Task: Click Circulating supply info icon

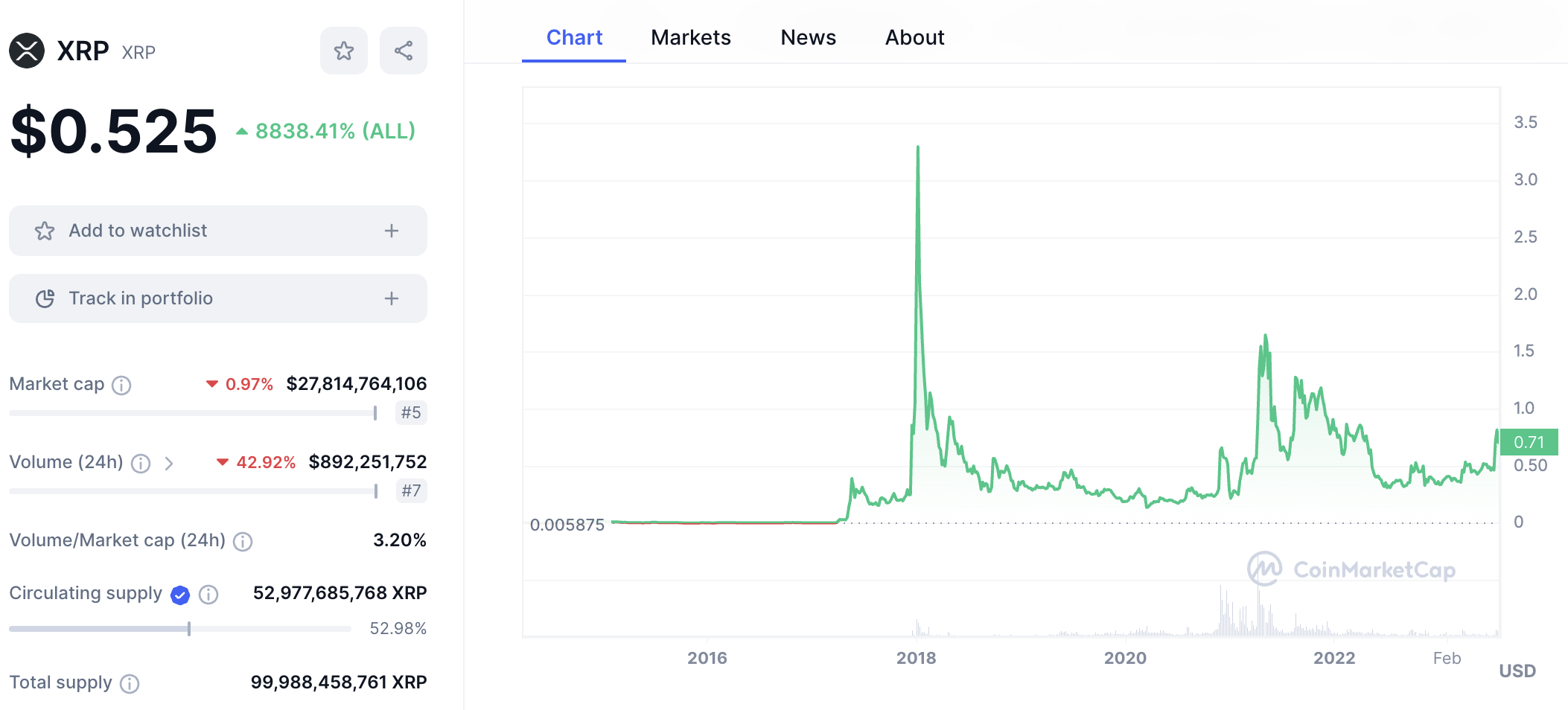Action: [x=208, y=594]
